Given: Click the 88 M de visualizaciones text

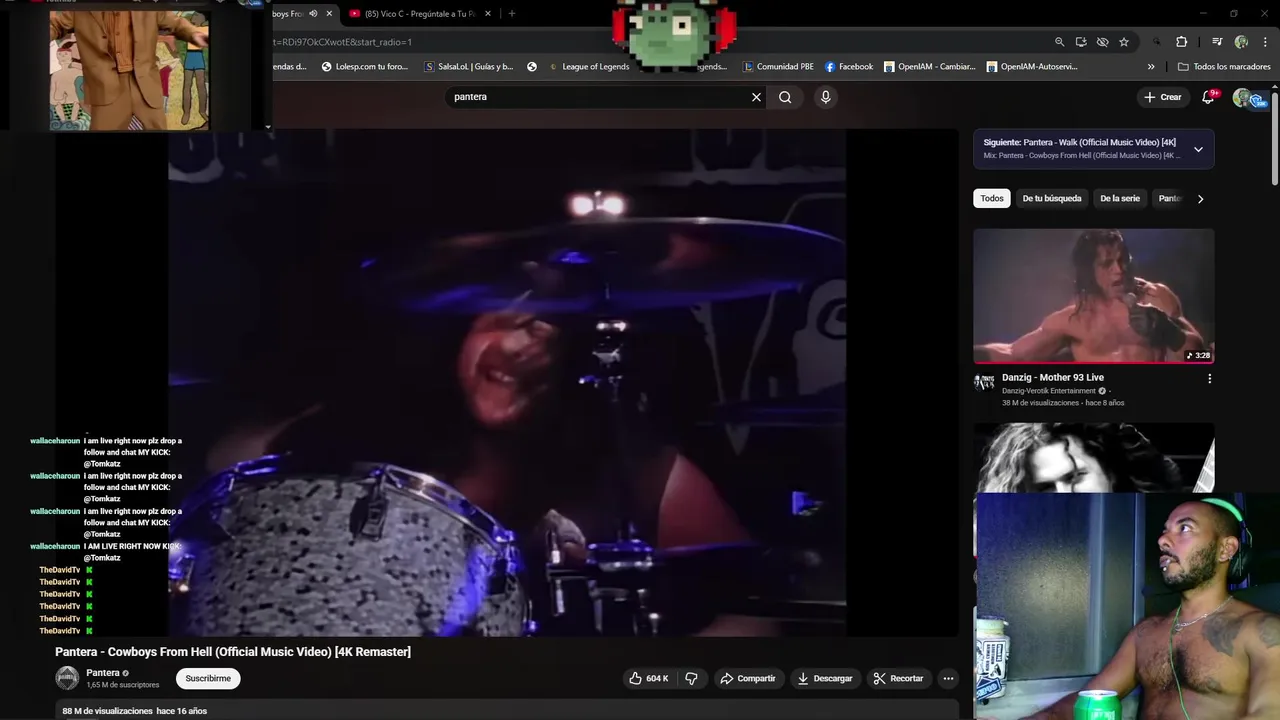Looking at the screenshot, I should point(107,711).
